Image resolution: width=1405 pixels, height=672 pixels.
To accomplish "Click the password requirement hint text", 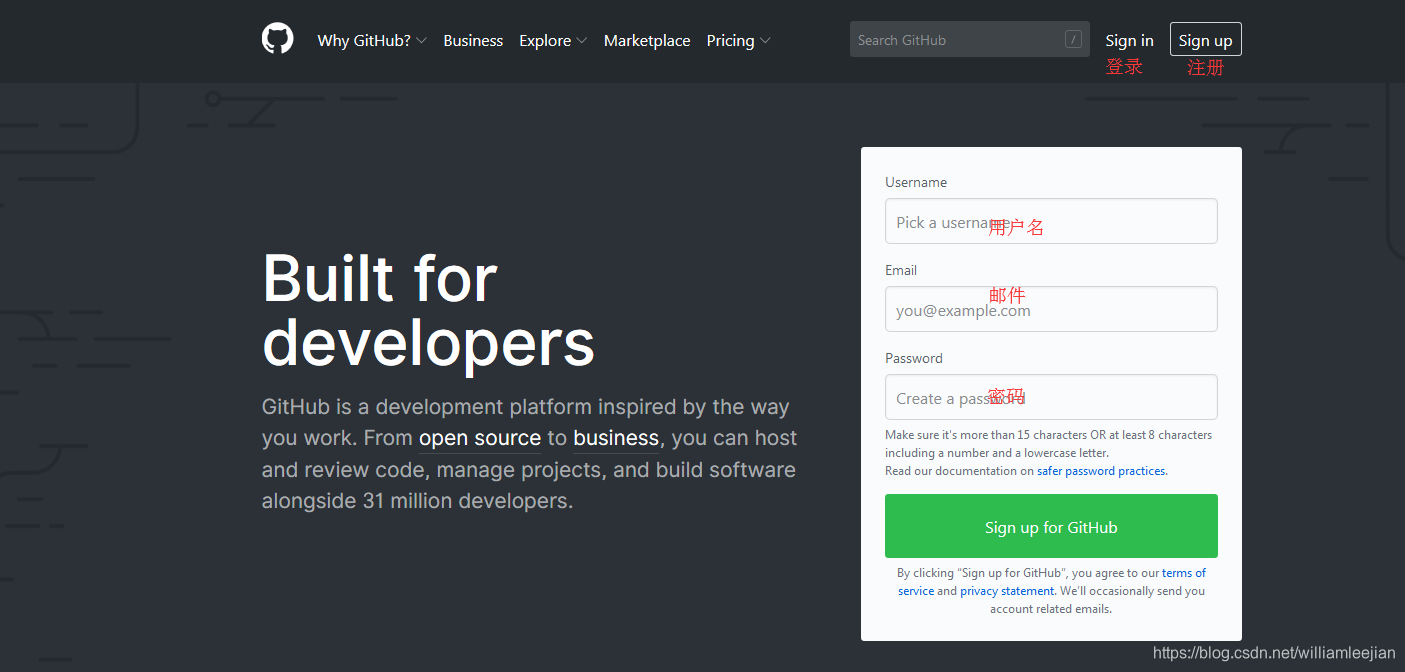I will click(x=1049, y=444).
